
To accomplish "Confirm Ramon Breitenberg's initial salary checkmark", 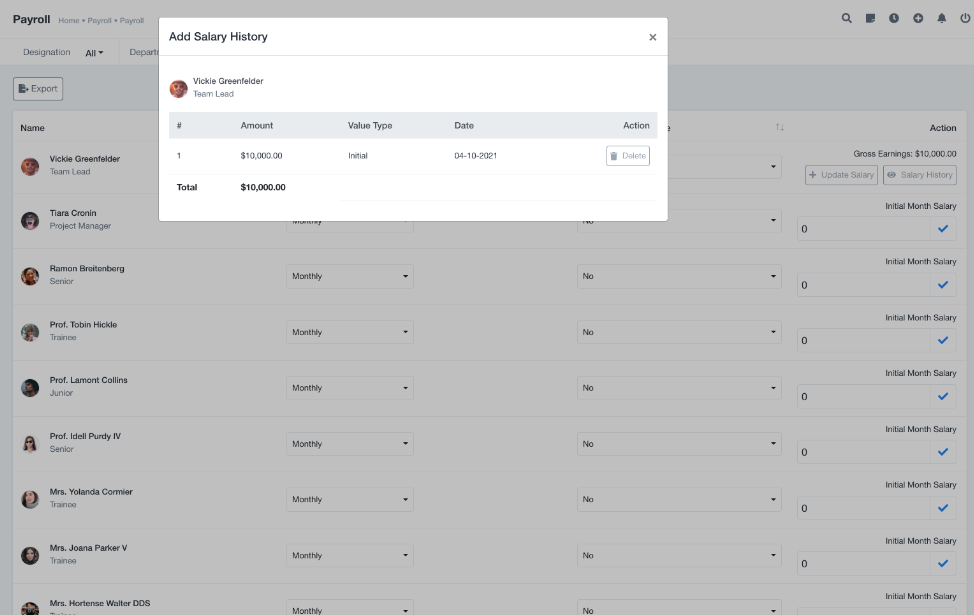I will (942, 285).
